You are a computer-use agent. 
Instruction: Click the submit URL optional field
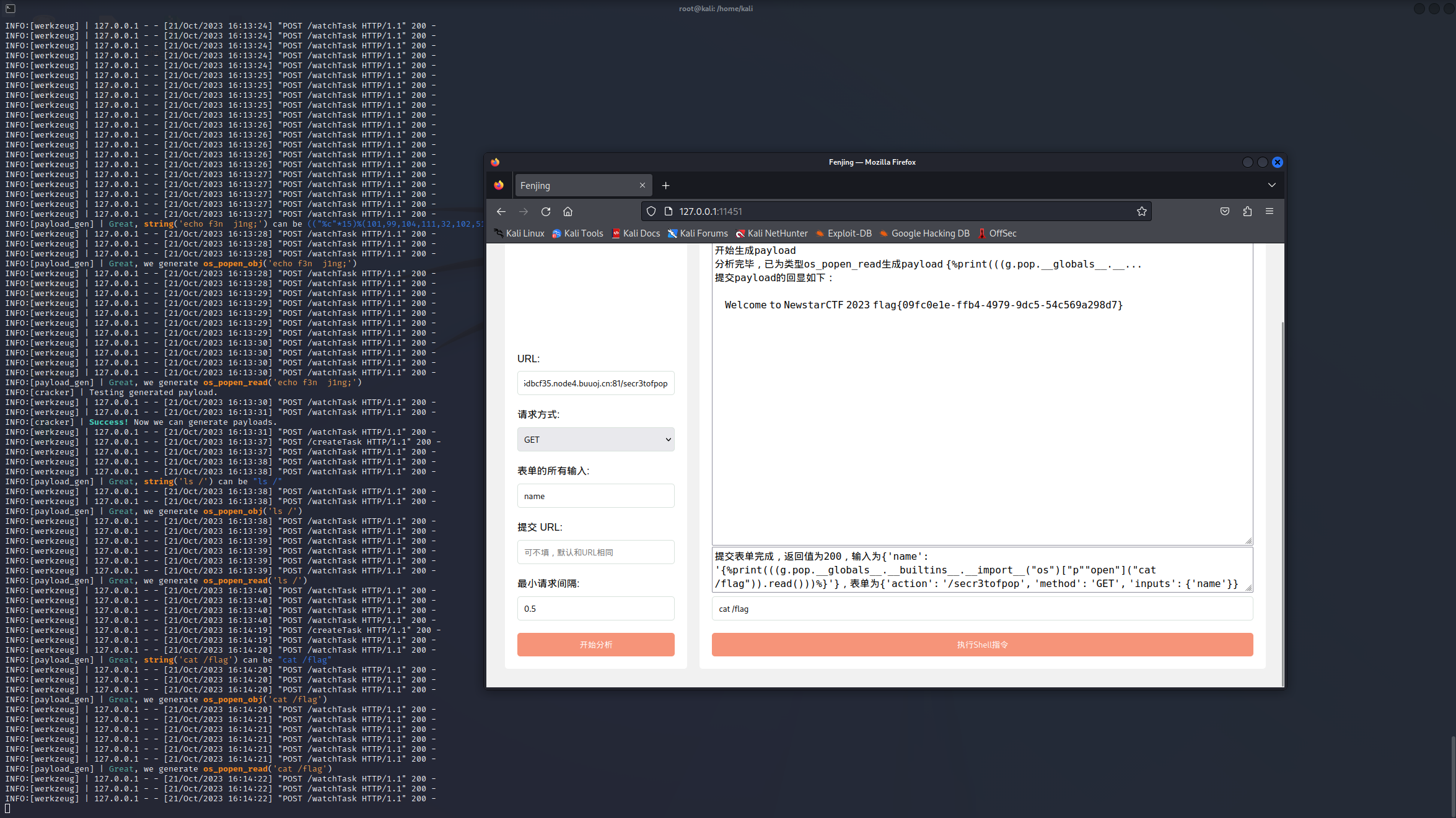point(595,552)
